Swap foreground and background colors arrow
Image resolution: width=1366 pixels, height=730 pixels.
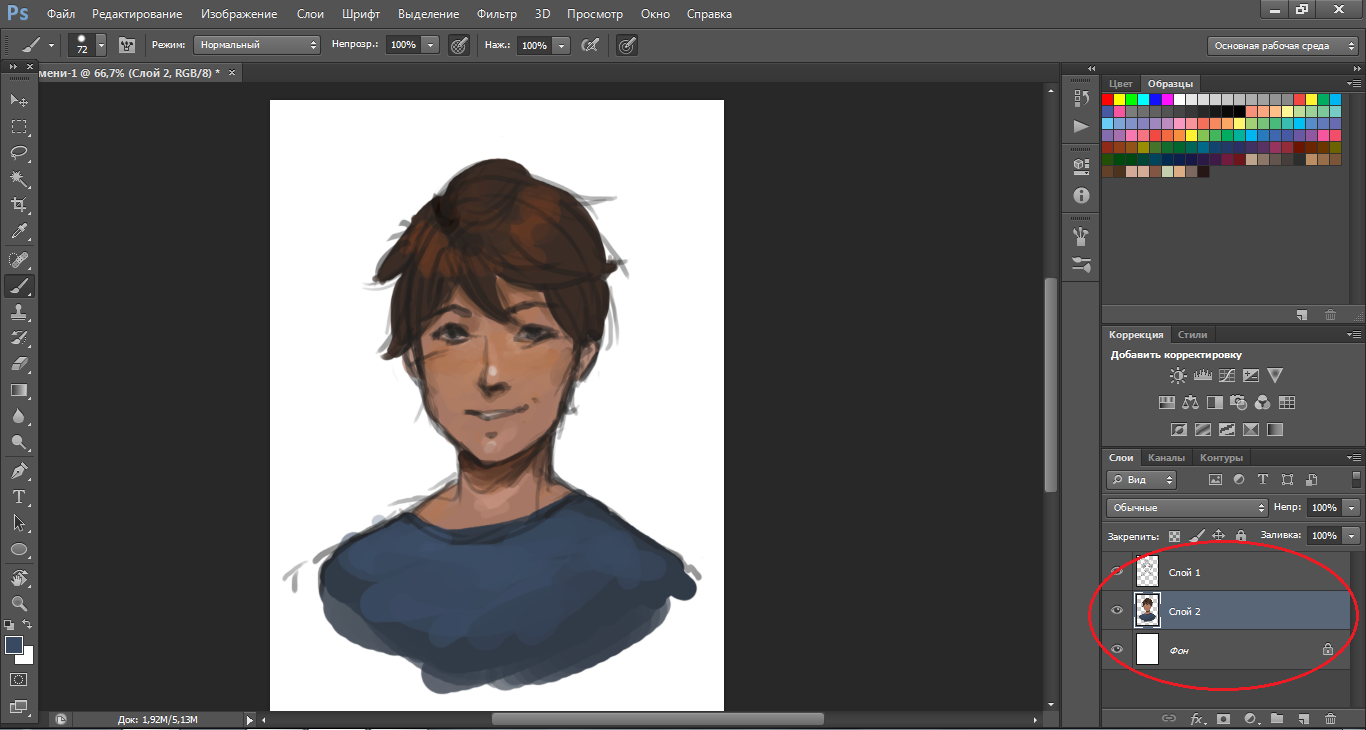[28, 625]
